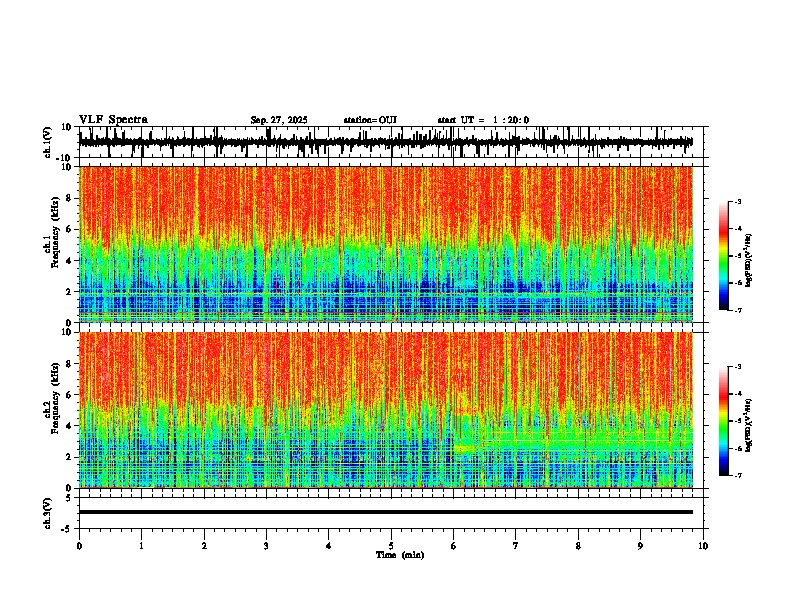
Task: Click the ch.2 color bar "log(PSD)" label
Action: 749,425
